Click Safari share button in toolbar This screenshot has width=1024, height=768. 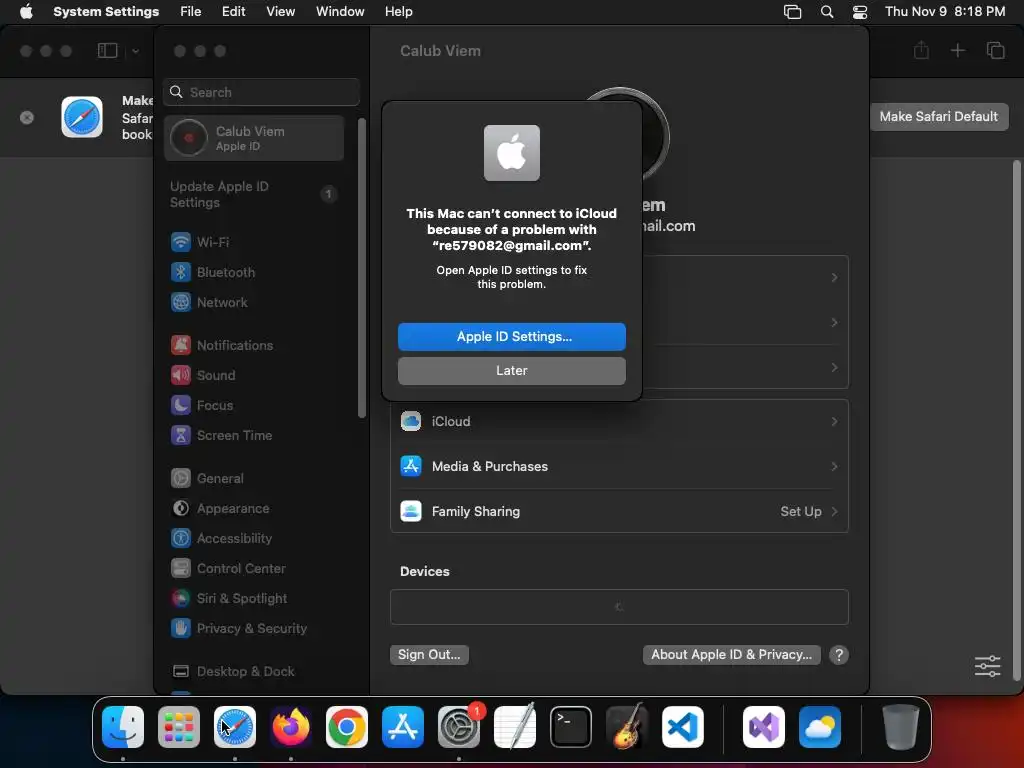pos(921,50)
